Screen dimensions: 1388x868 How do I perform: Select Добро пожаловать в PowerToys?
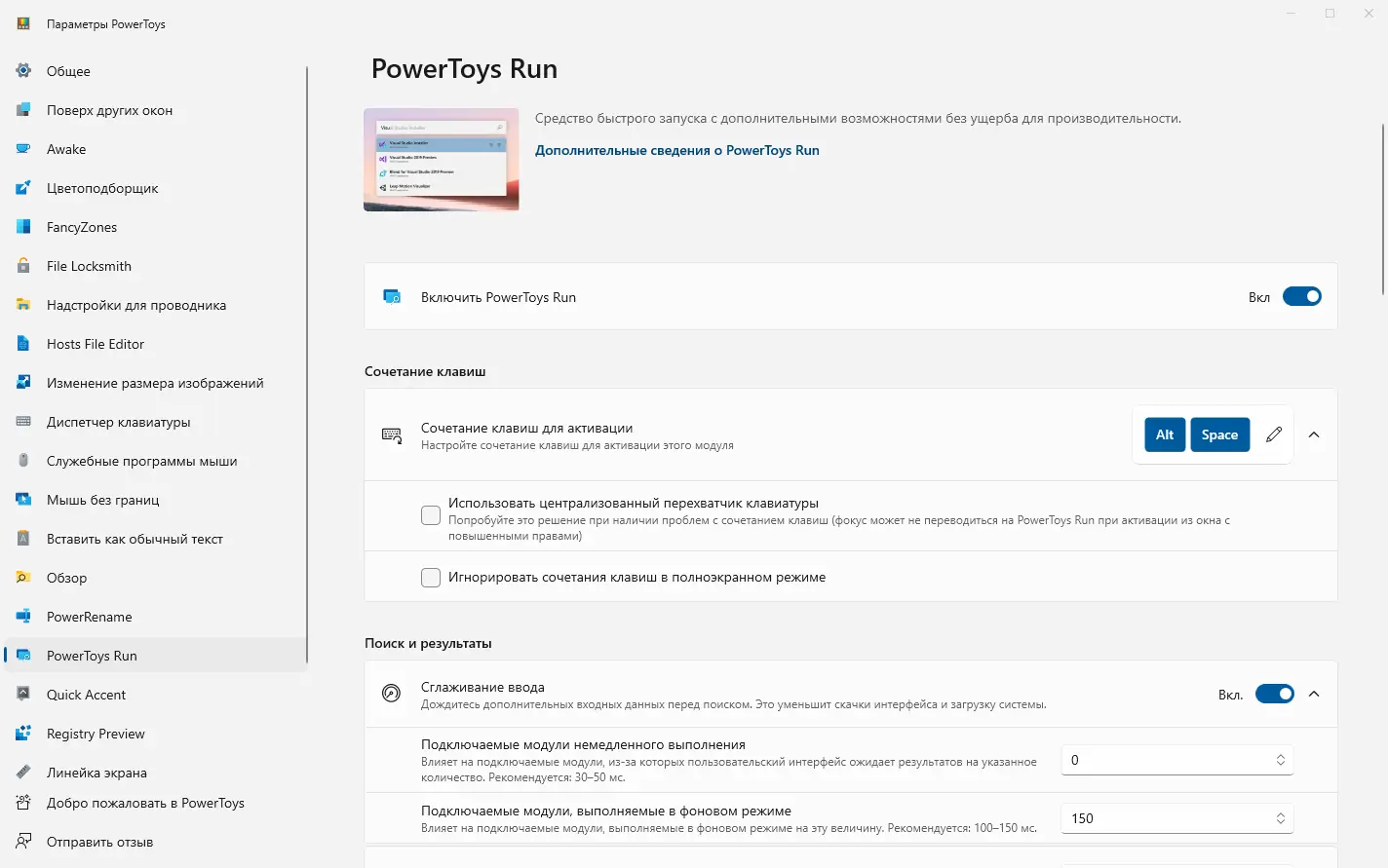[156, 803]
